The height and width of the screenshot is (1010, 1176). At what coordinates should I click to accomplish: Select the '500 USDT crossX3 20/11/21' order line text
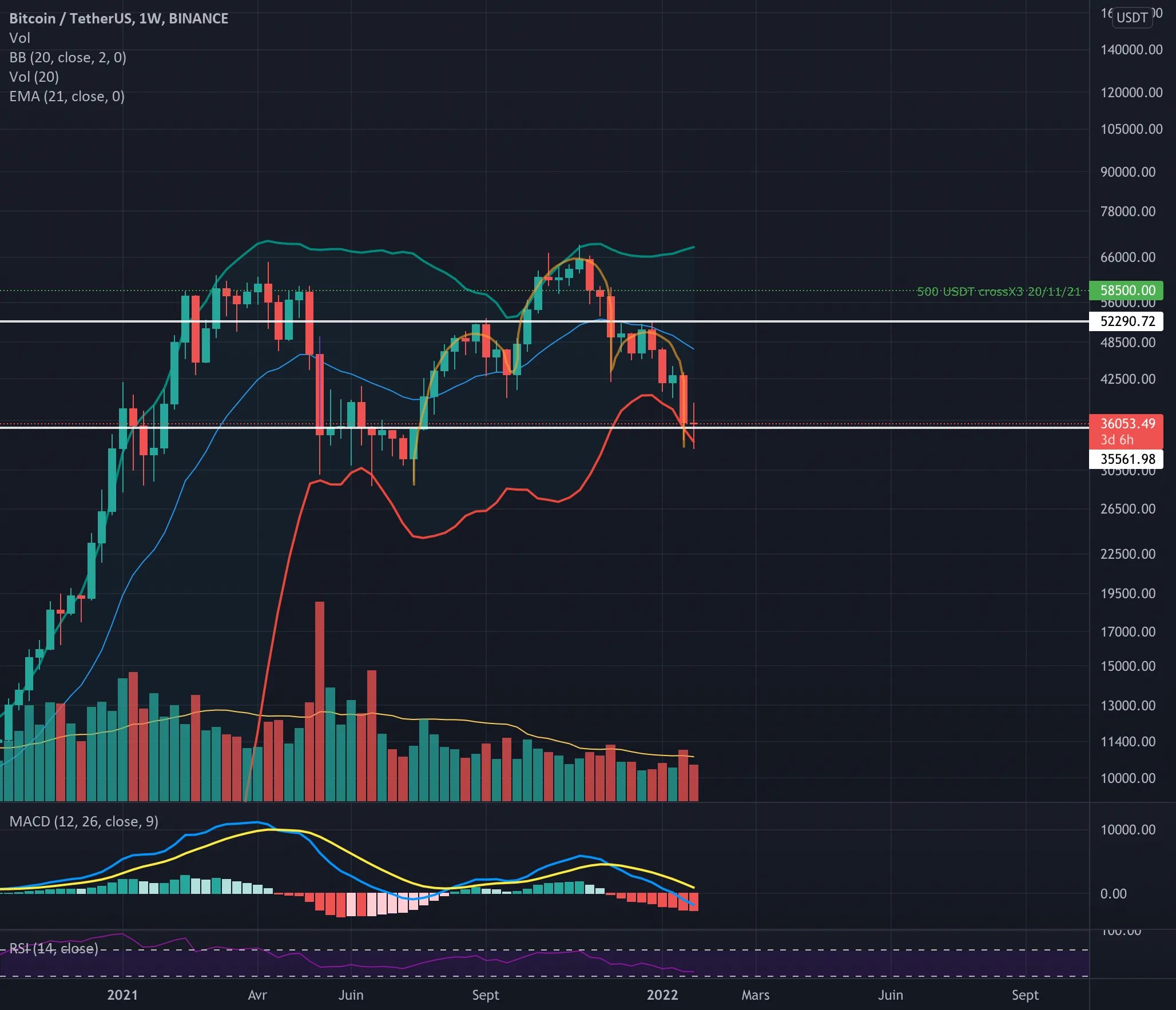(999, 292)
